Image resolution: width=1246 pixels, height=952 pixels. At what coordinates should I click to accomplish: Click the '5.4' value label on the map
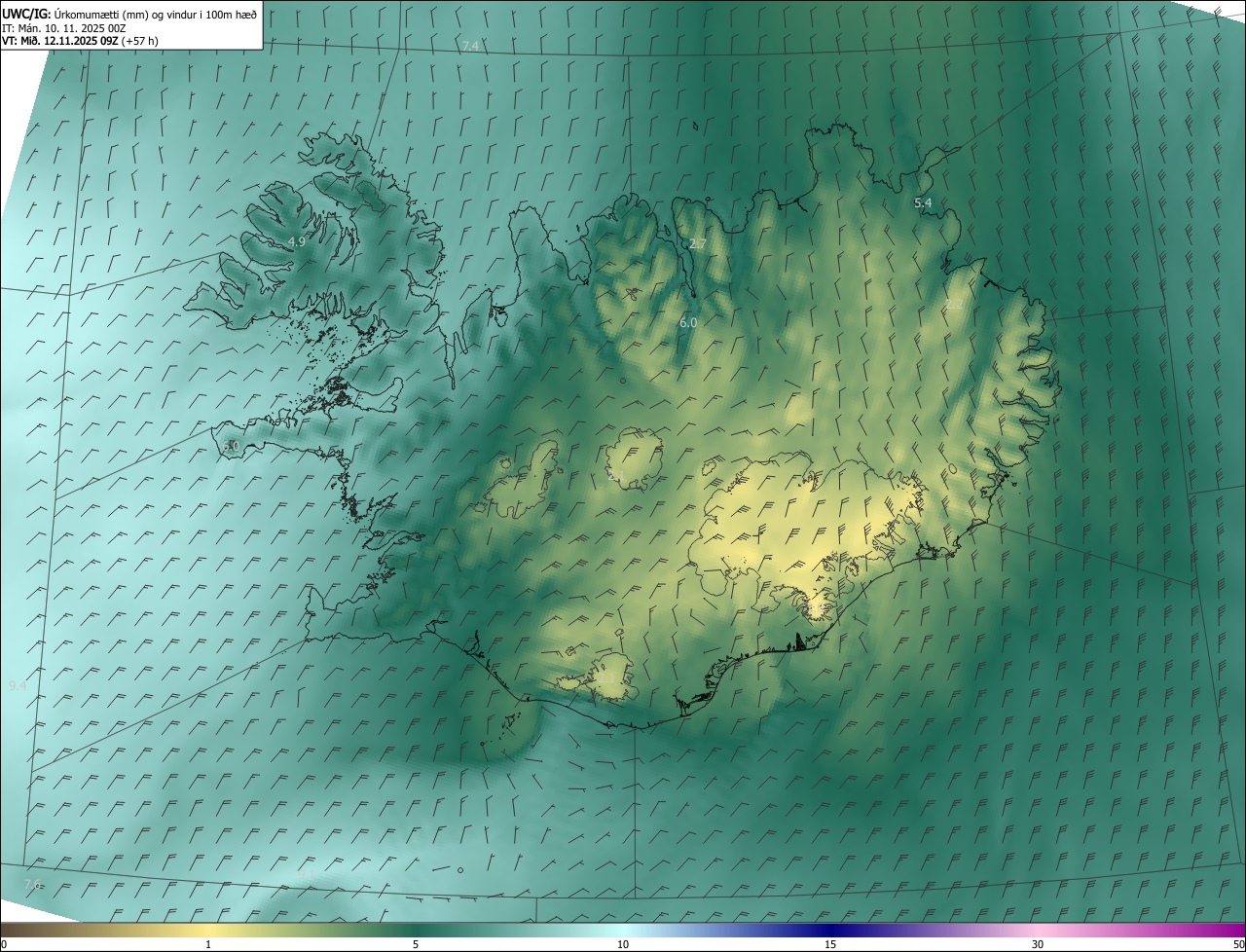tap(923, 202)
